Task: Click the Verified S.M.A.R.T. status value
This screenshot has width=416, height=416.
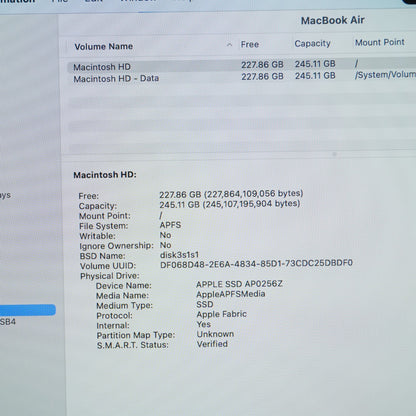Action: click(x=212, y=344)
